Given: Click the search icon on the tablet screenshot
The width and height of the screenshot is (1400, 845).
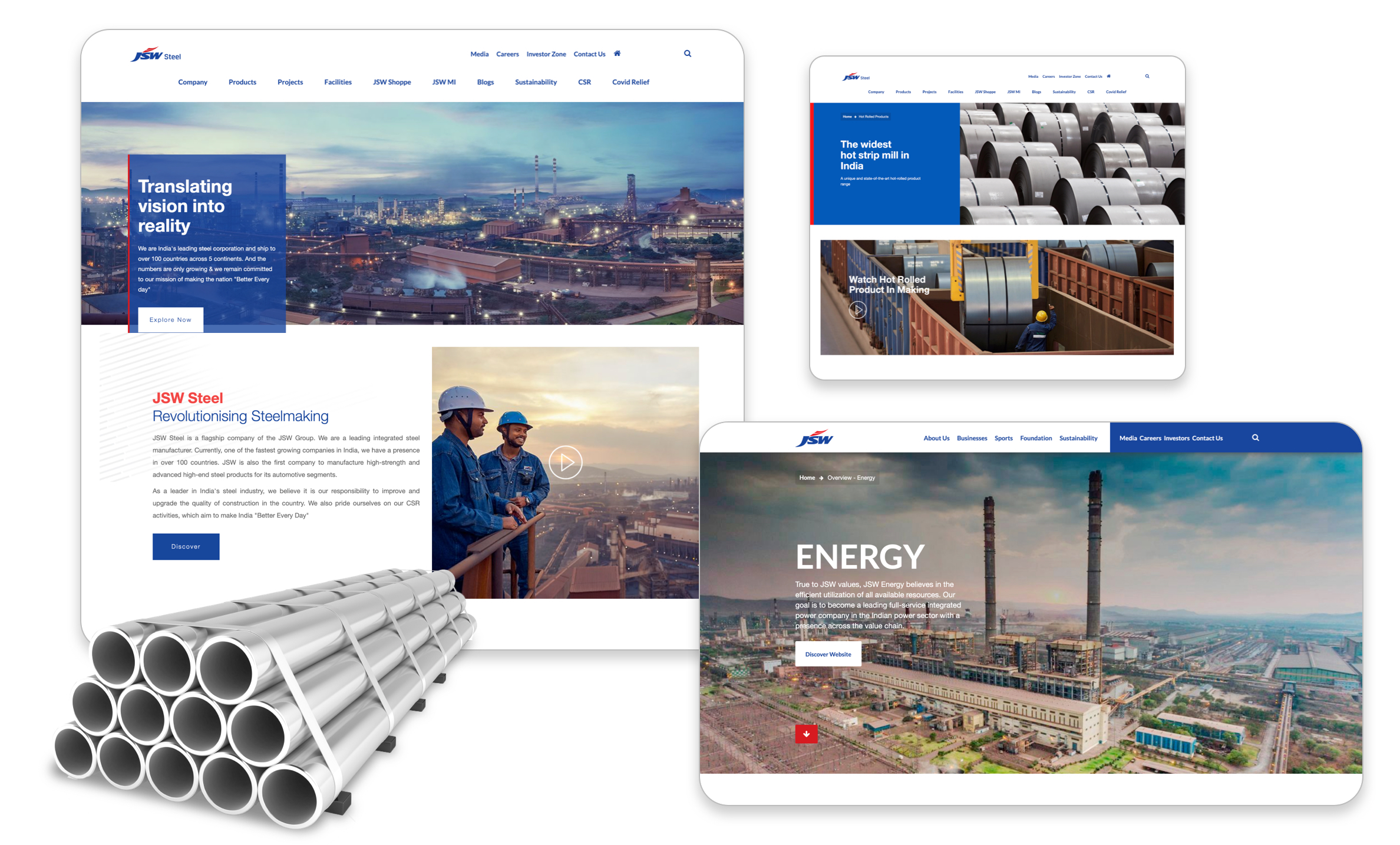Looking at the screenshot, I should pyautogui.click(x=1147, y=76).
